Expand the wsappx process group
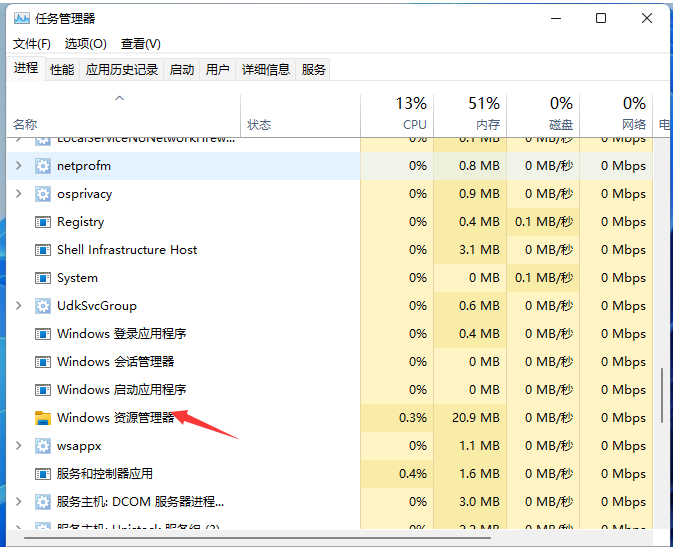 [19, 446]
